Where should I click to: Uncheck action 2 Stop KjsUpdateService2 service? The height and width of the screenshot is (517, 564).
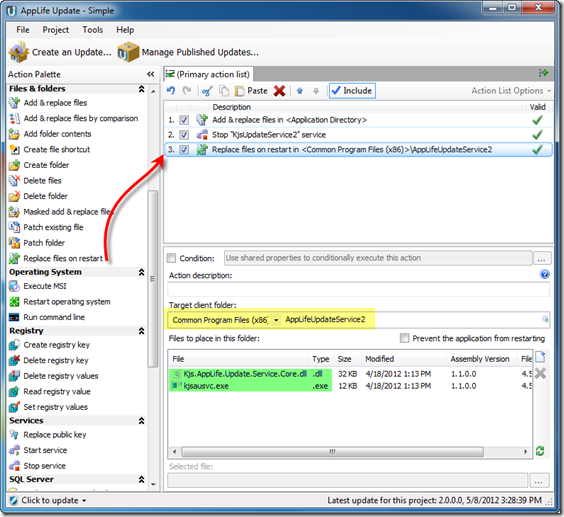click(184, 135)
